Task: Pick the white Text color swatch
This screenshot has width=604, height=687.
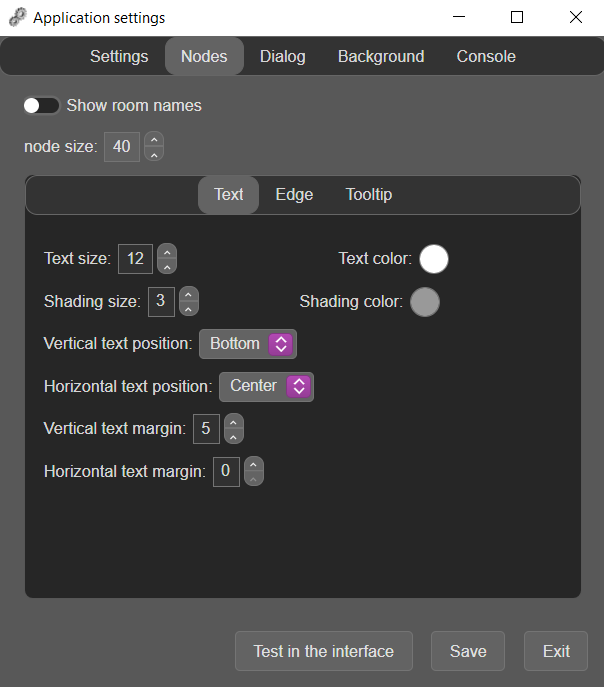Action: 434,259
